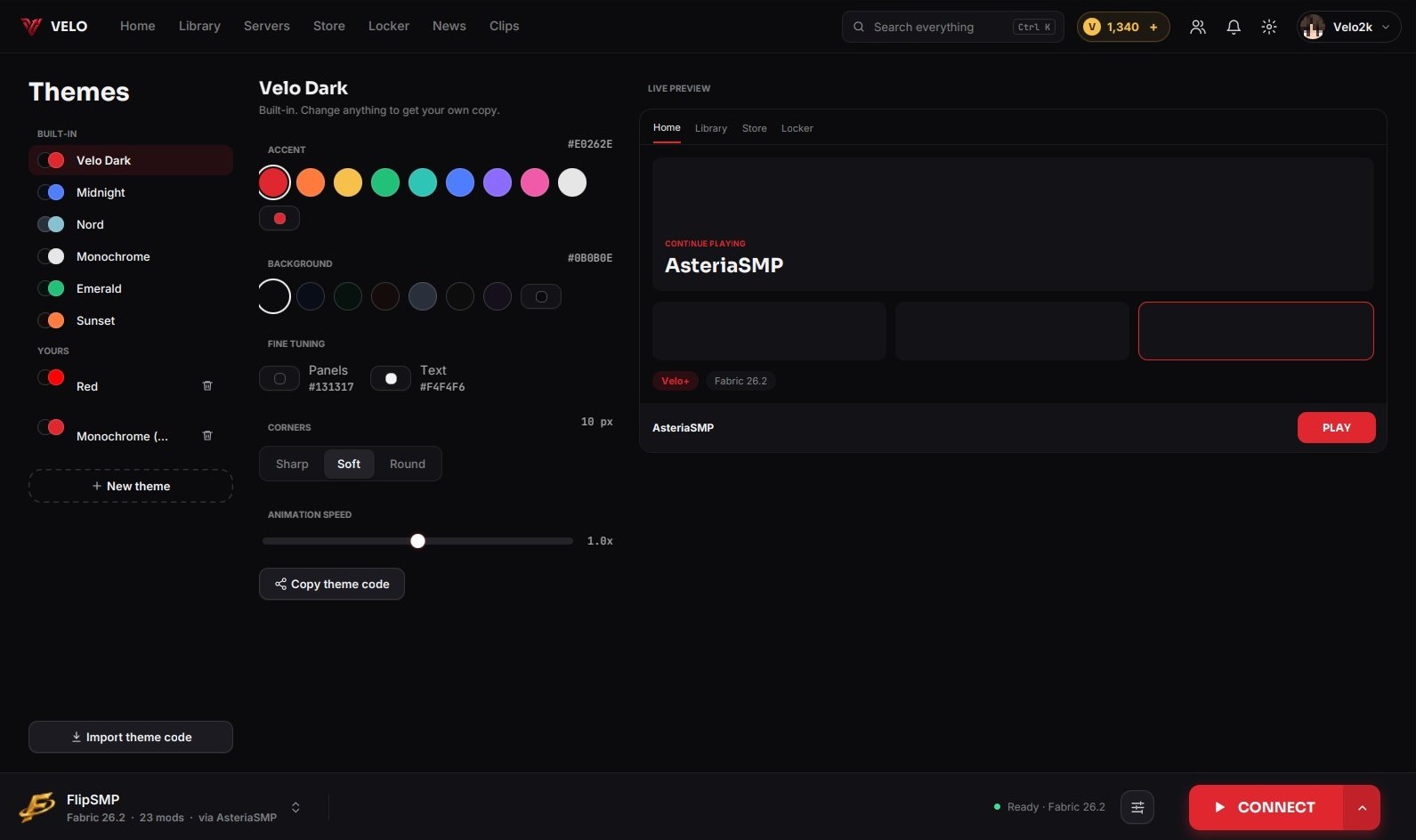
Task: Pick the slate gray background swatch
Action: pos(423,296)
